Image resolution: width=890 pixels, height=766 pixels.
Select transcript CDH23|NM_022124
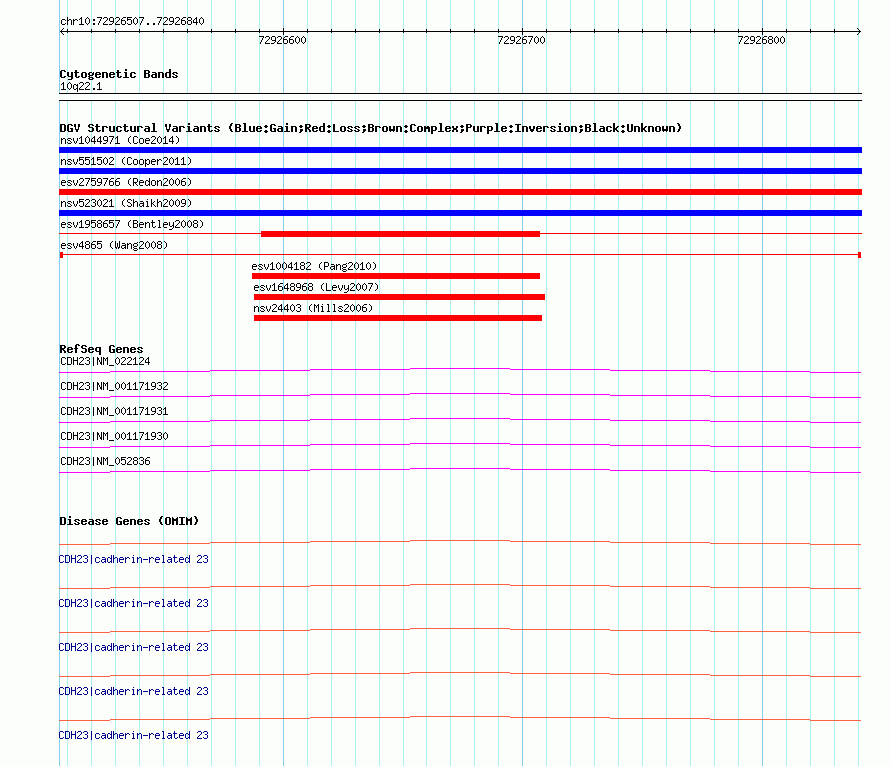click(x=105, y=361)
